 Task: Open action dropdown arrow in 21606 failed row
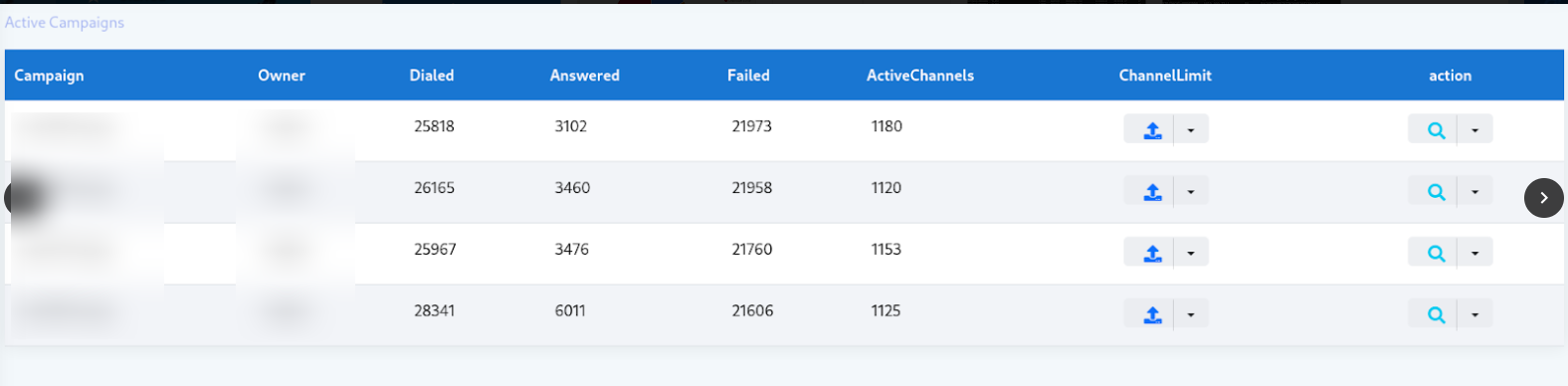[1475, 314]
